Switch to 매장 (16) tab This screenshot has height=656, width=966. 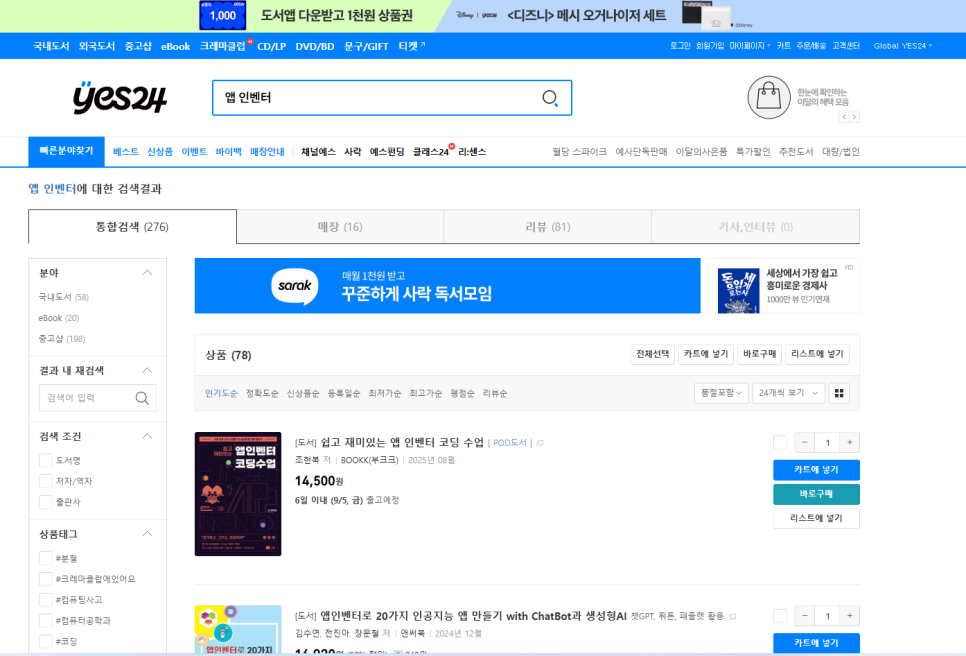pyautogui.click(x=340, y=227)
